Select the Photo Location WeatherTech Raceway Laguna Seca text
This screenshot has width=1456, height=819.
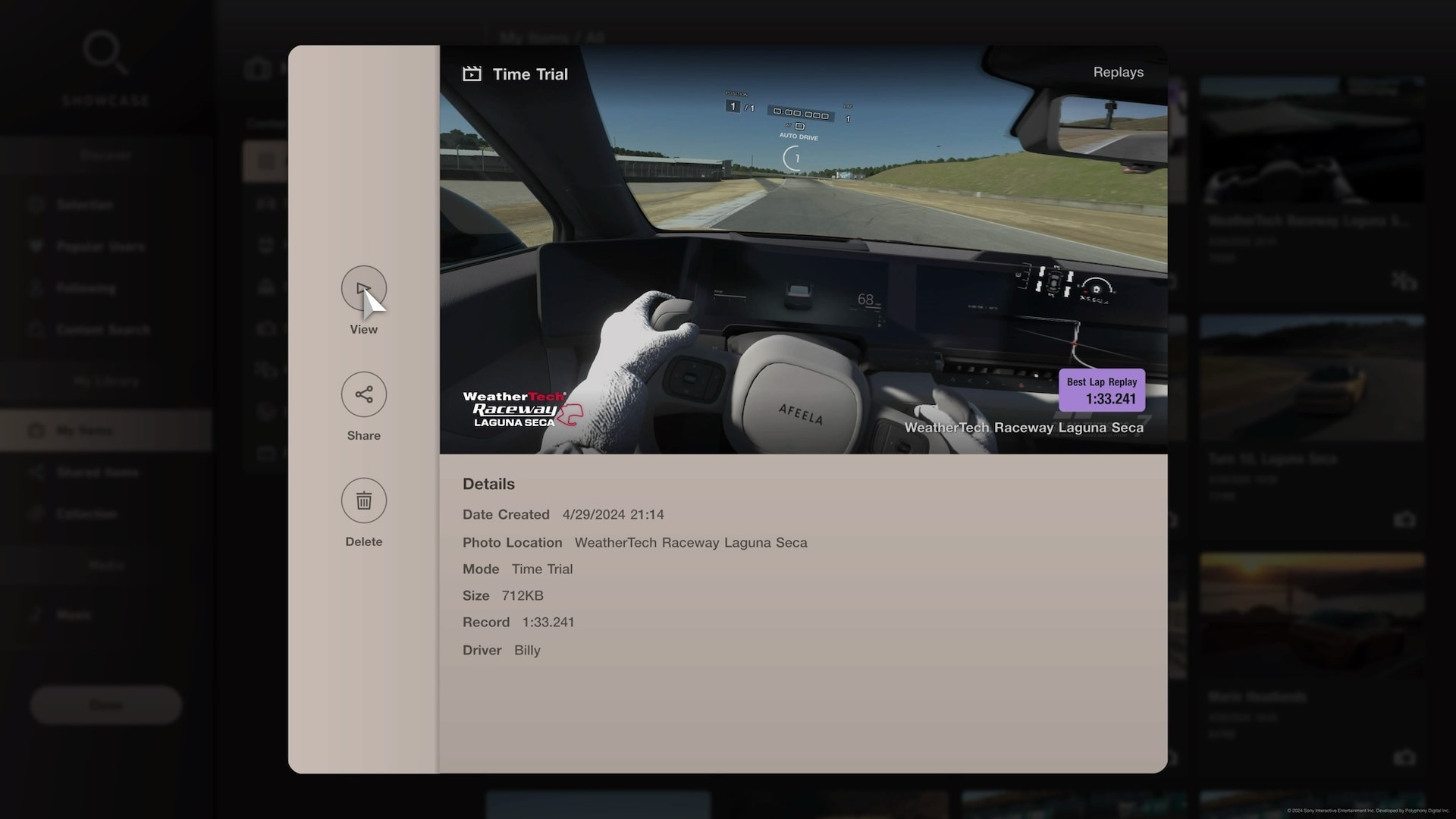coord(691,542)
